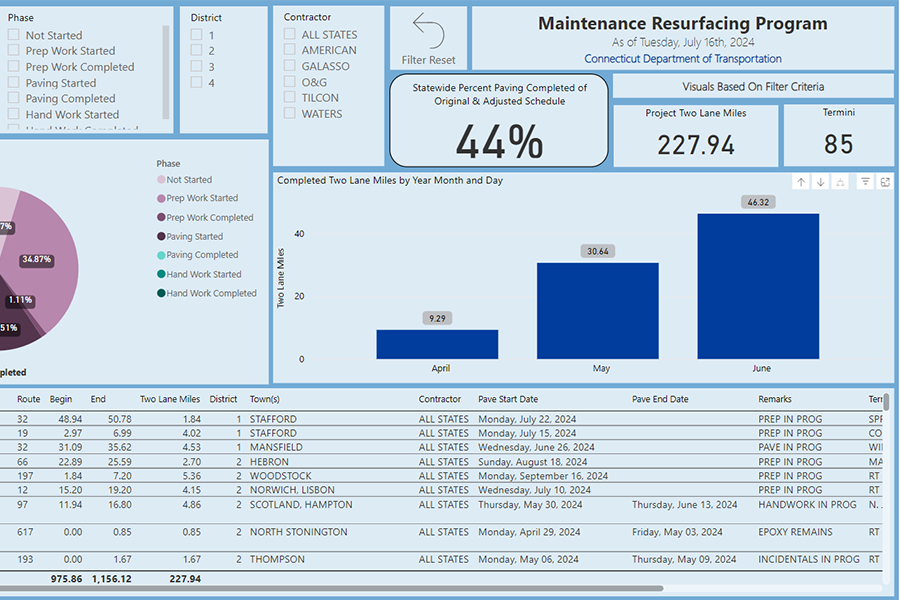This screenshot has height=600, width=900.
Task: Check the TILCON contractor checkbox
Action: tap(287, 97)
